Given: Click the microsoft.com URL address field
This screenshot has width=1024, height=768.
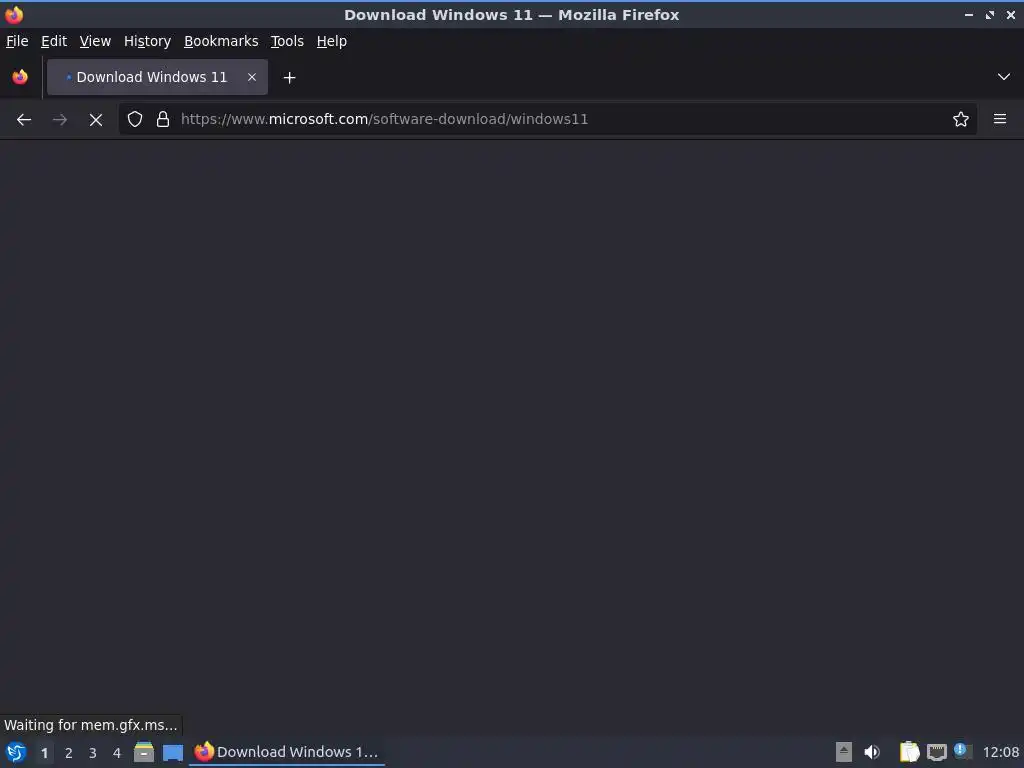Looking at the screenshot, I should point(547,119).
